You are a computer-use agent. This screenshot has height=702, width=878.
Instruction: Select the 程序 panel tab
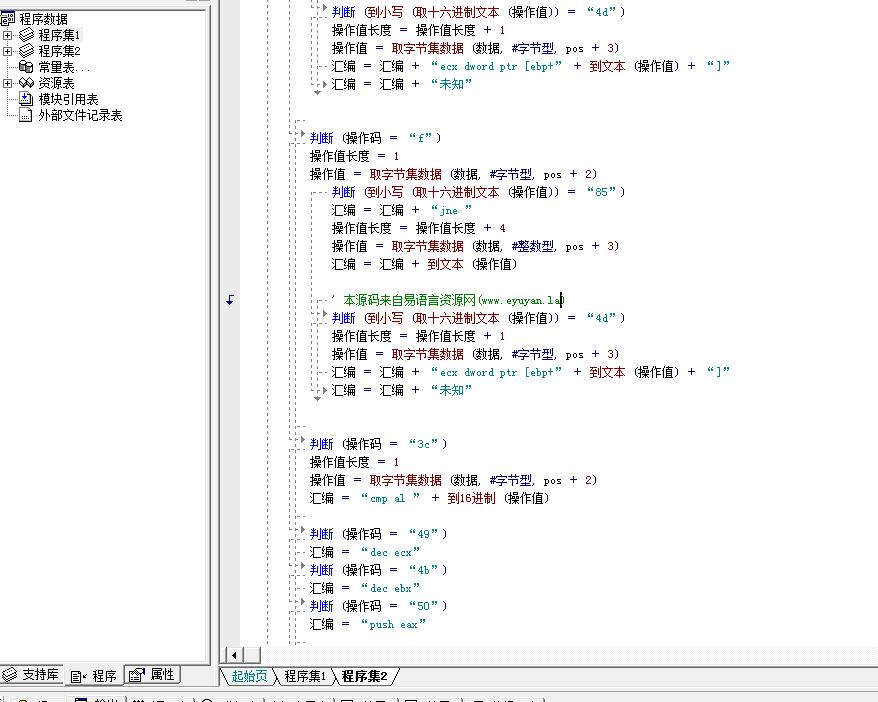(95, 676)
